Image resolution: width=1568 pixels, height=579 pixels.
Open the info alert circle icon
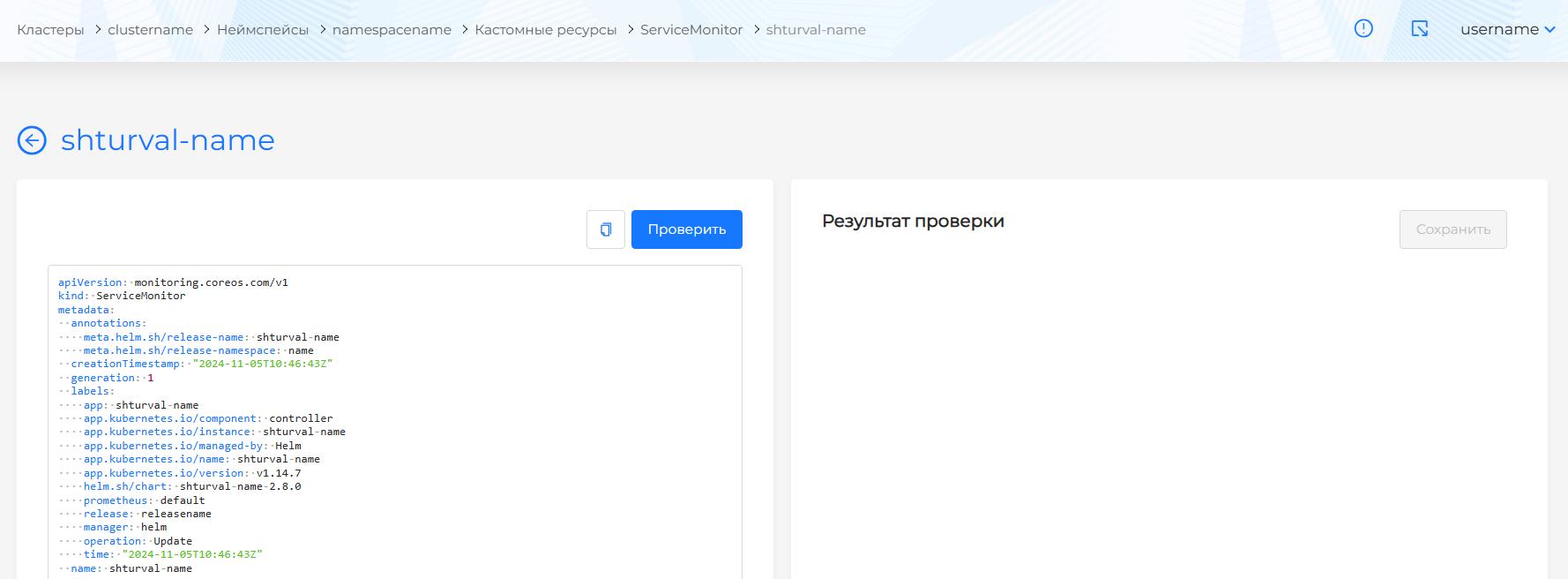click(1363, 29)
